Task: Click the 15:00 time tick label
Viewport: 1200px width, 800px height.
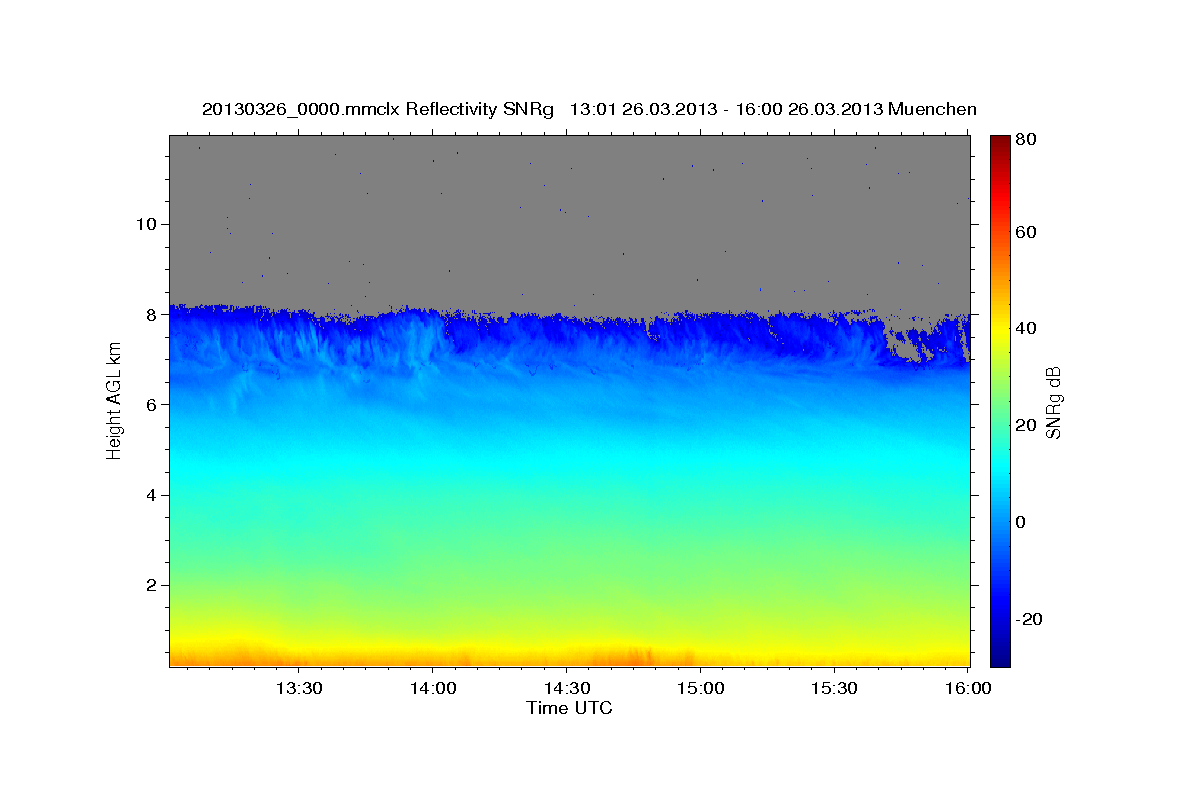Action: (x=700, y=688)
